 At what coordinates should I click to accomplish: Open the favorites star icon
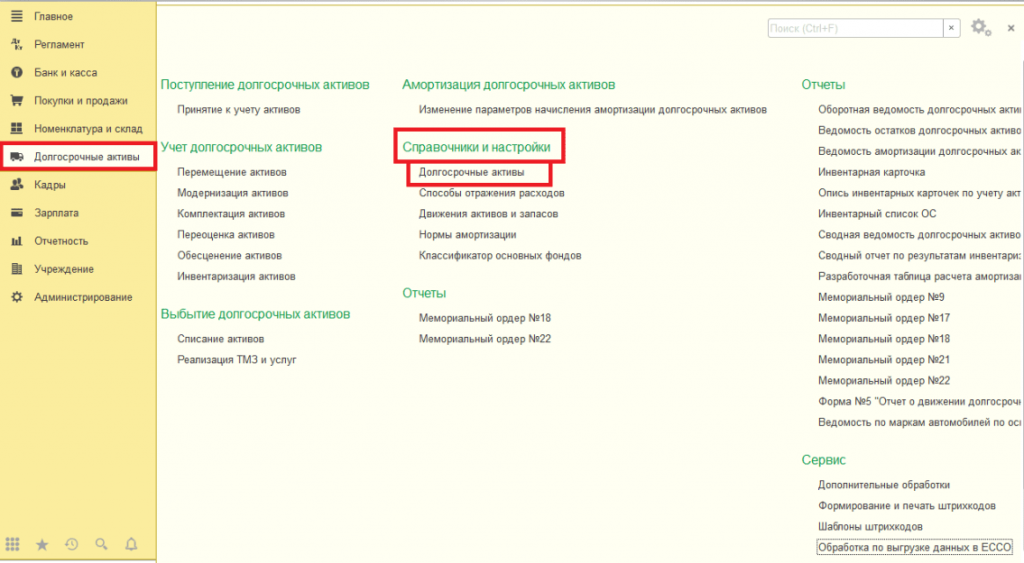pyautogui.click(x=42, y=545)
